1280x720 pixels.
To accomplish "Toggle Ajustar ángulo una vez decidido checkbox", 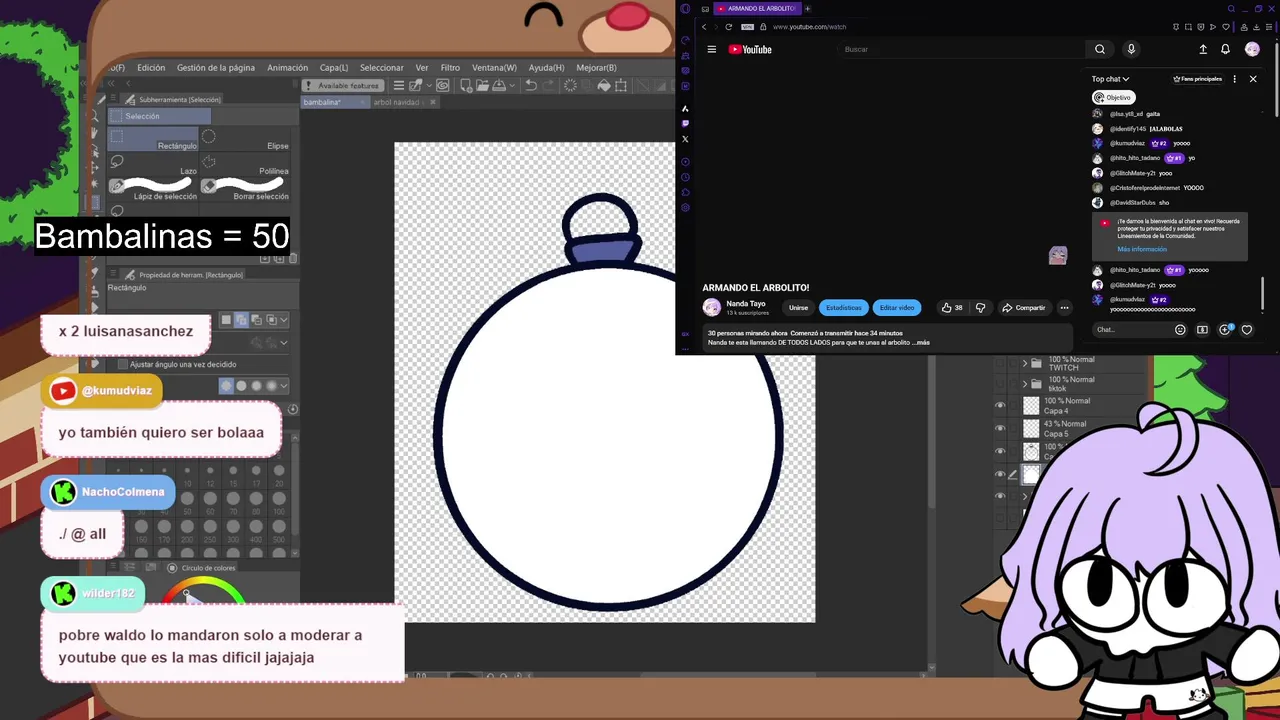I will tap(123, 365).
